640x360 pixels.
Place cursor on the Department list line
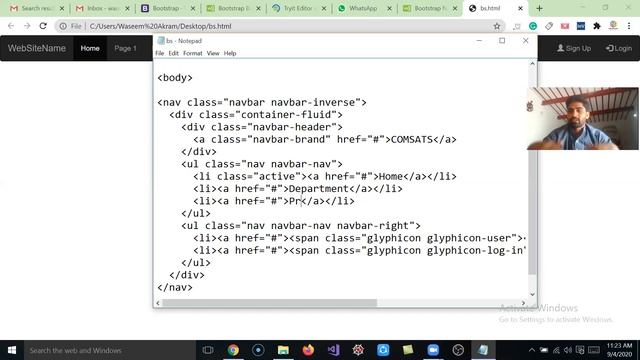point(298,189)
